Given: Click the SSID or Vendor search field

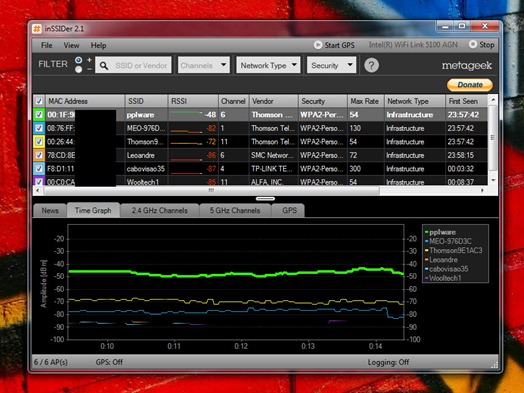Looking at the screenshot, I should point(133,65).
